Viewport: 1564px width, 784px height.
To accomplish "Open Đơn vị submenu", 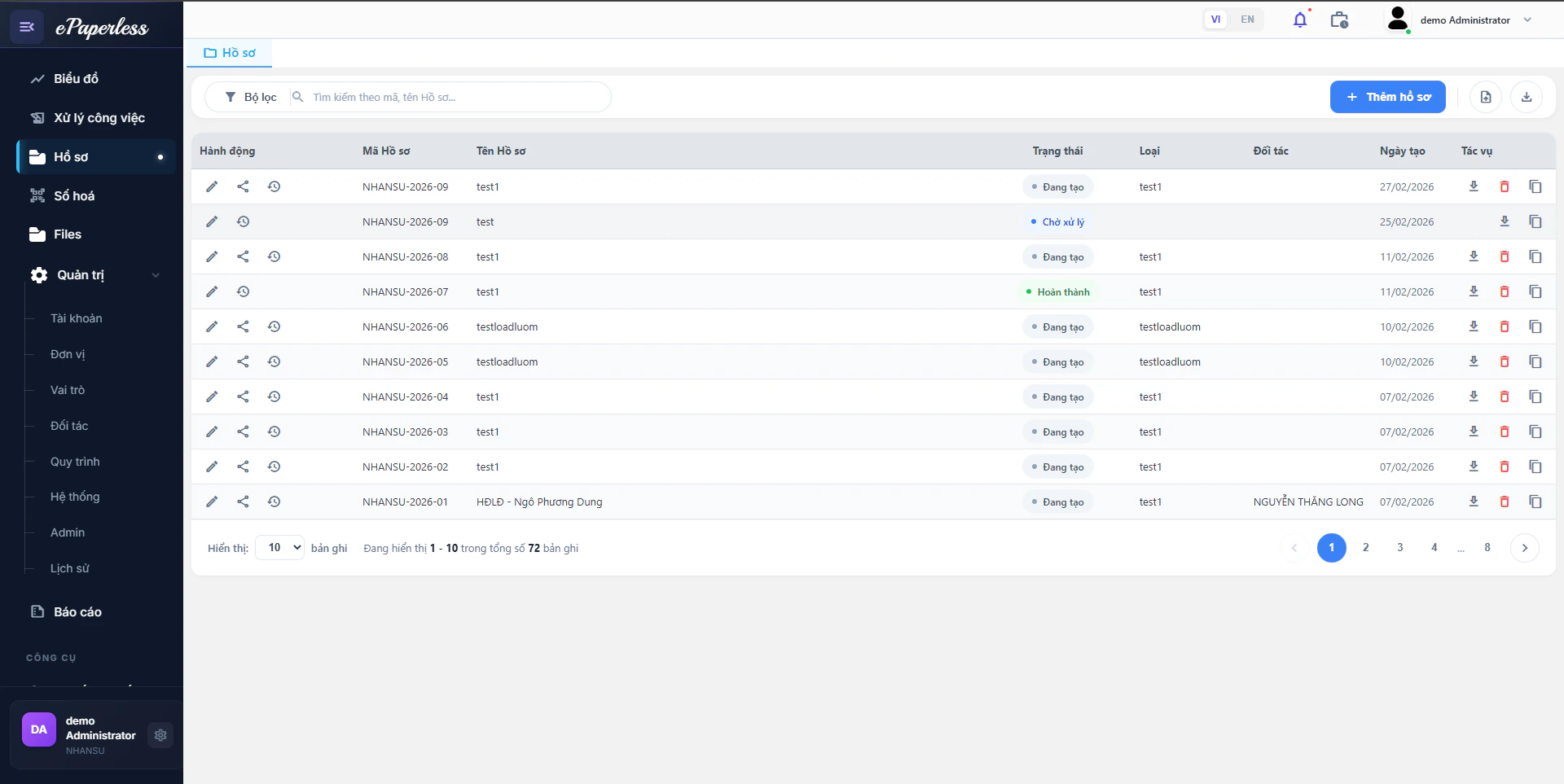I will pos(68,354).
